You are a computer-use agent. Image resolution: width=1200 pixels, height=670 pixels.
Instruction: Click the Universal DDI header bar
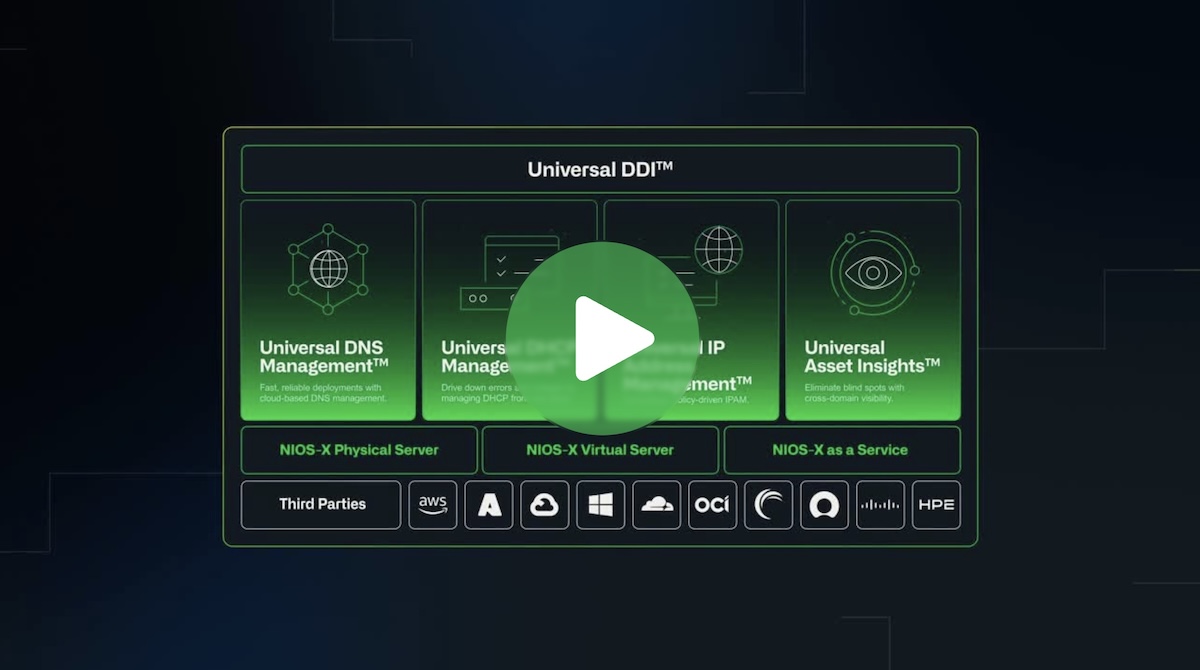click(x=600, y=169)
